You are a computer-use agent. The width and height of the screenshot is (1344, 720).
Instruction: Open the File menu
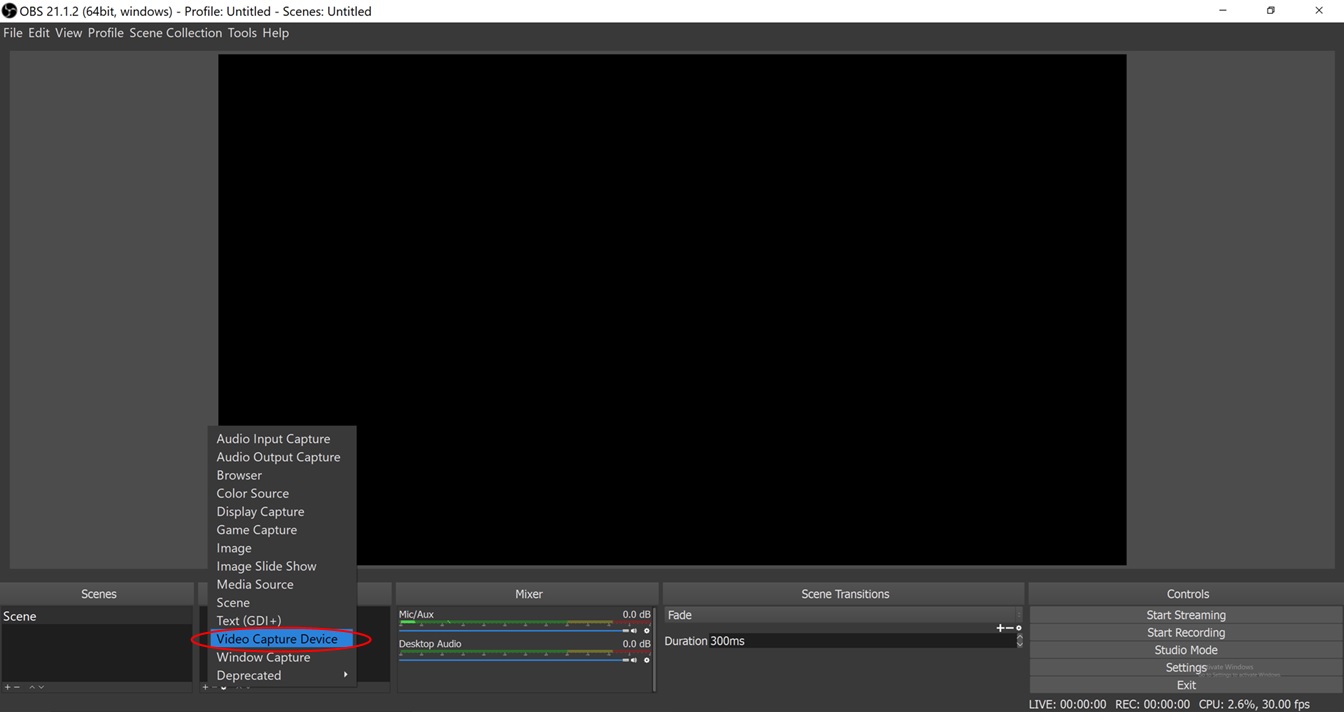[13, 33]
